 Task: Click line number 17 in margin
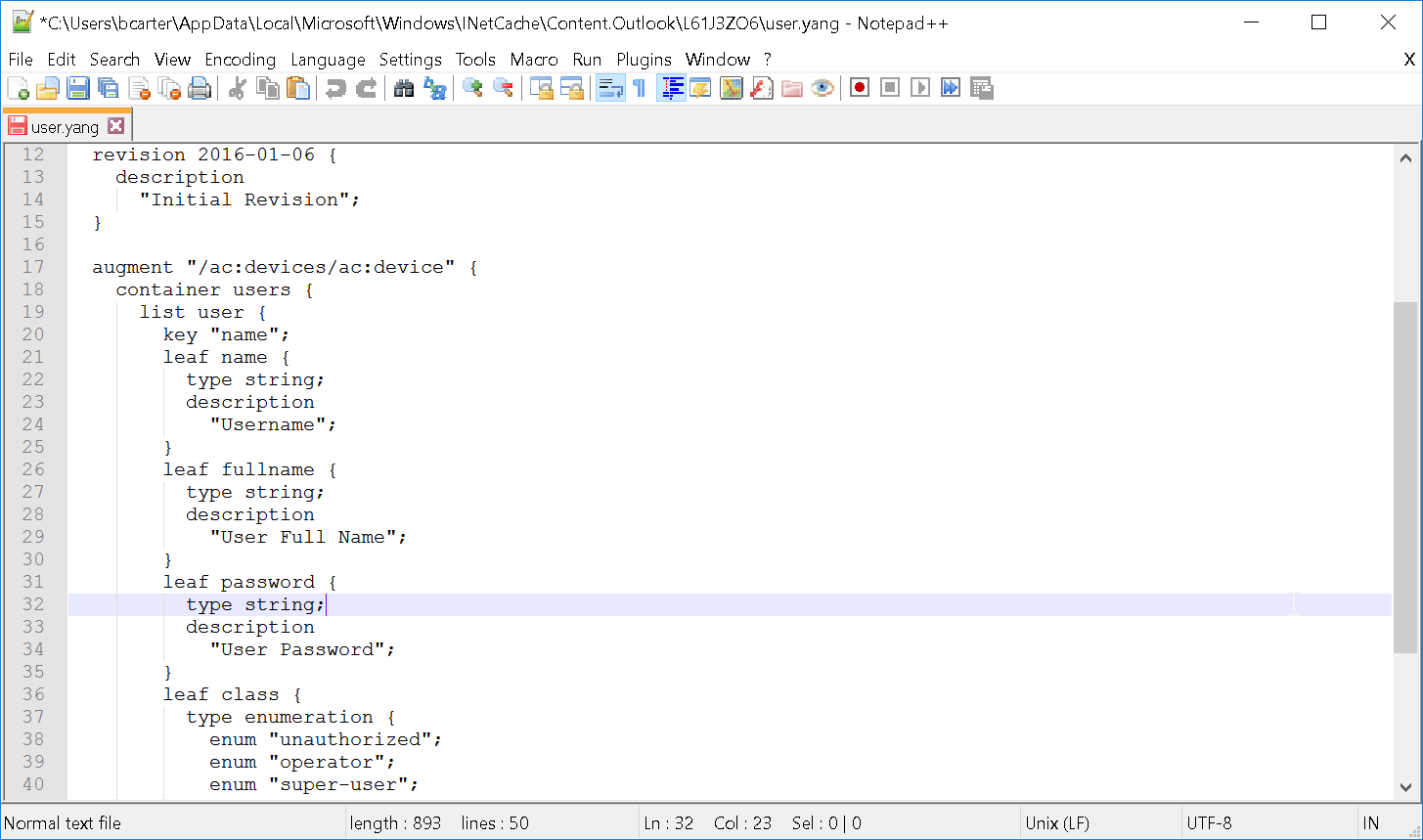(33, 267)
